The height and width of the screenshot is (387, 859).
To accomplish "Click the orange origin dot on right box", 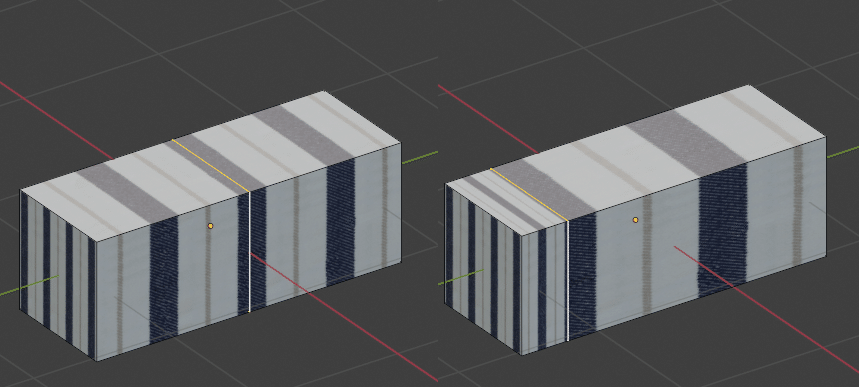I will pos(635,220).
